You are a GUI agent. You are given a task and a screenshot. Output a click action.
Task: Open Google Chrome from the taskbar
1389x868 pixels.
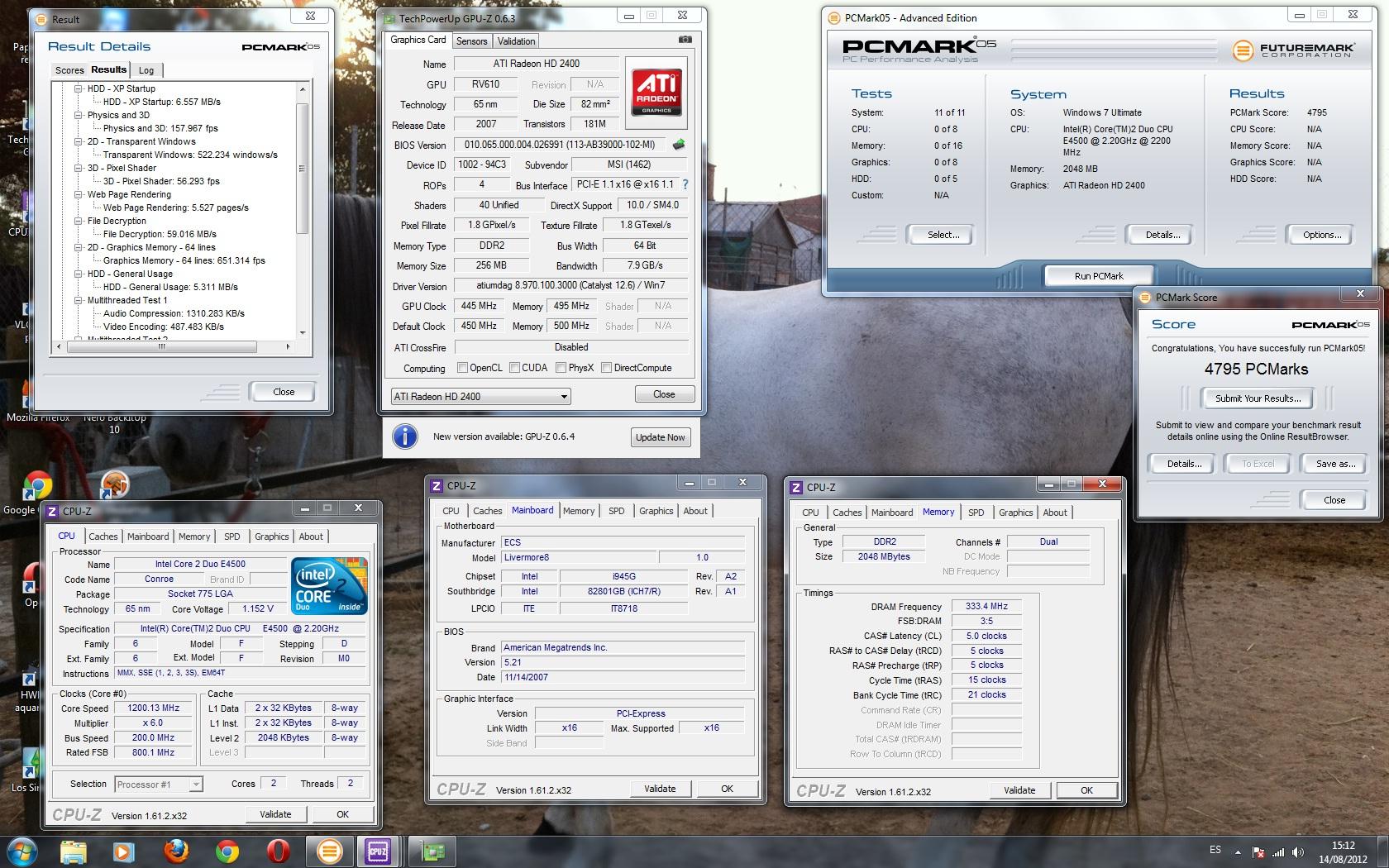pyautogui.click(x=227, y=851)
